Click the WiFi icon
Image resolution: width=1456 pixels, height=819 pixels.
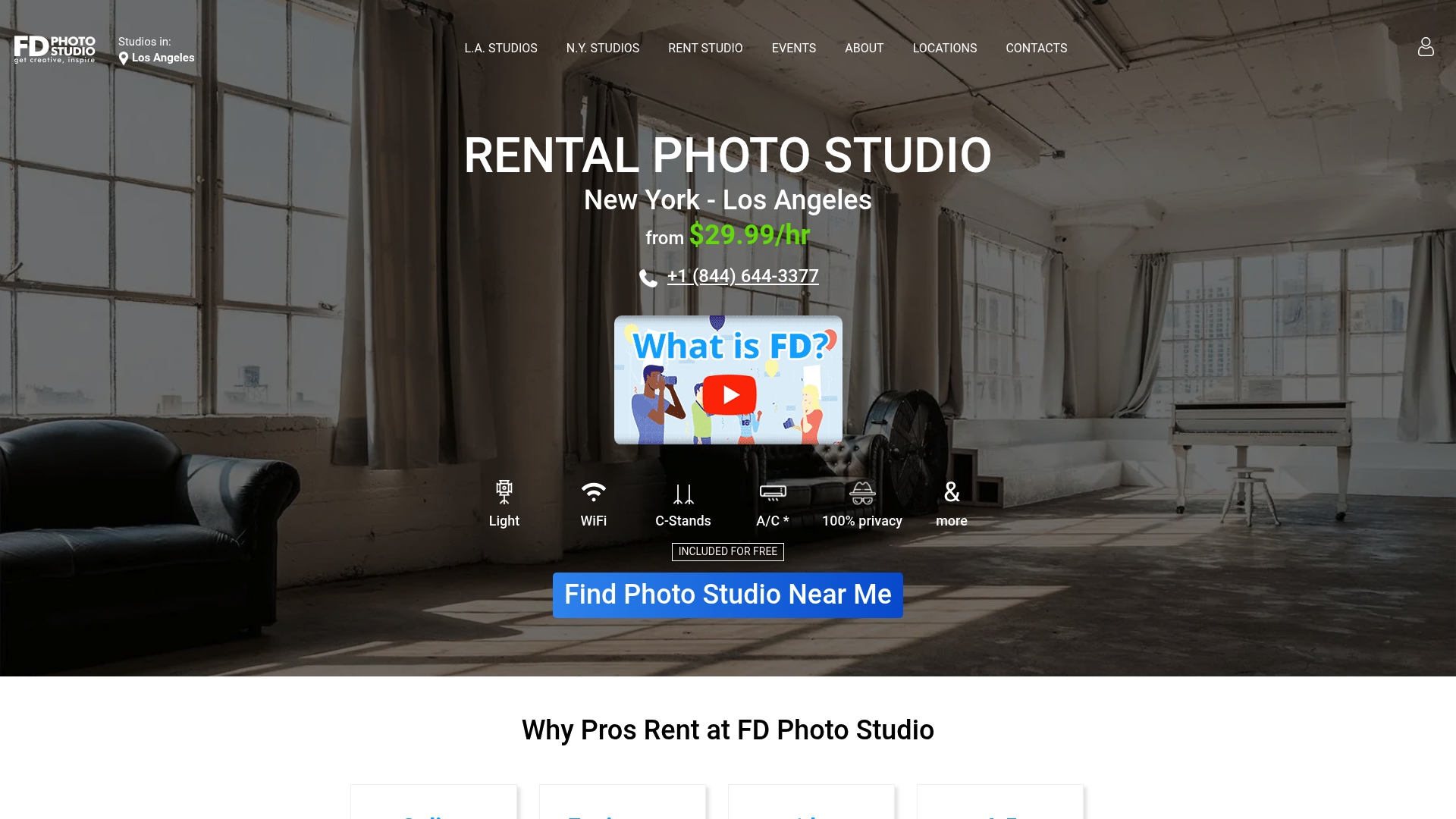(593, 492)
